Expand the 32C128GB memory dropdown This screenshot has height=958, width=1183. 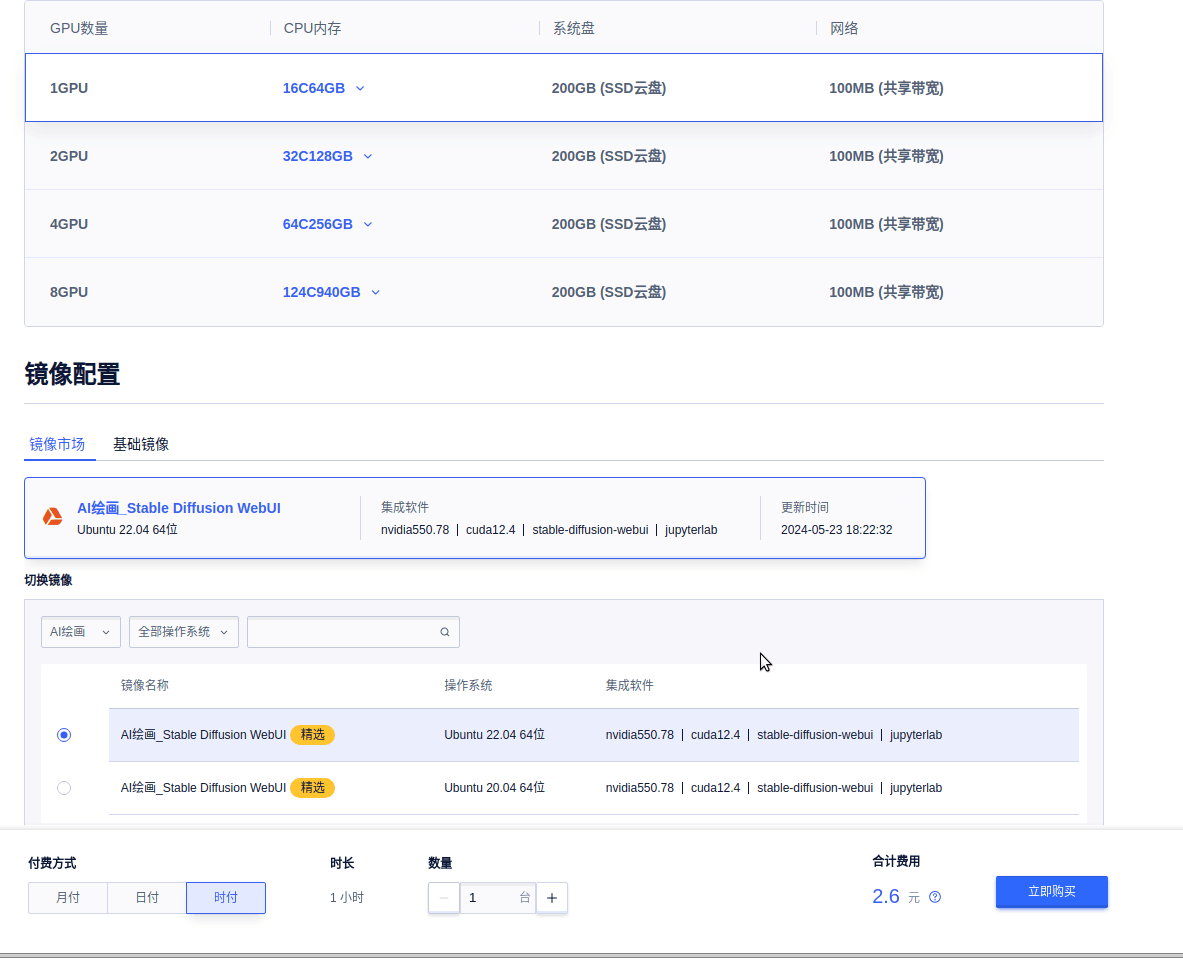[x=327, y=156]
